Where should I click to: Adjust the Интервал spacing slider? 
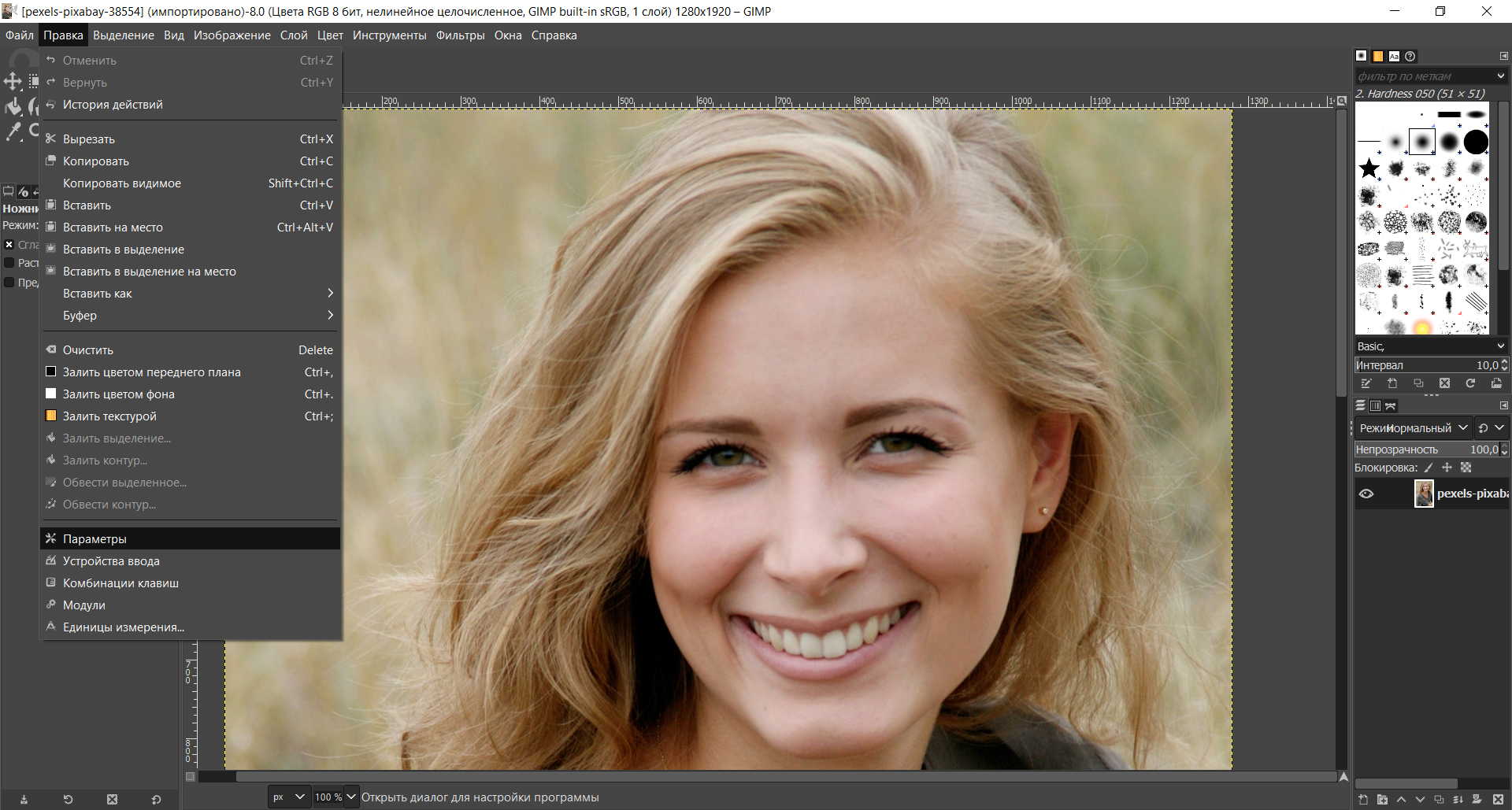click(1427, 365)
